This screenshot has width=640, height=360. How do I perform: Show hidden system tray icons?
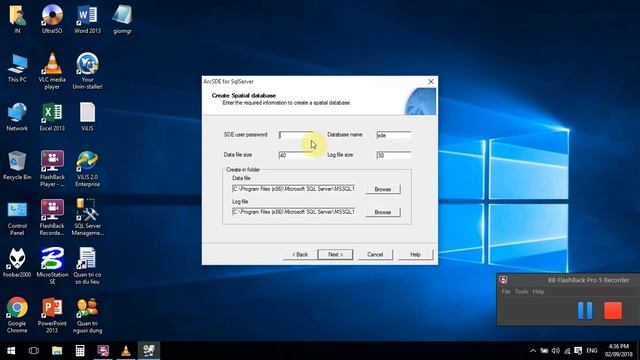tap(533, 351)
